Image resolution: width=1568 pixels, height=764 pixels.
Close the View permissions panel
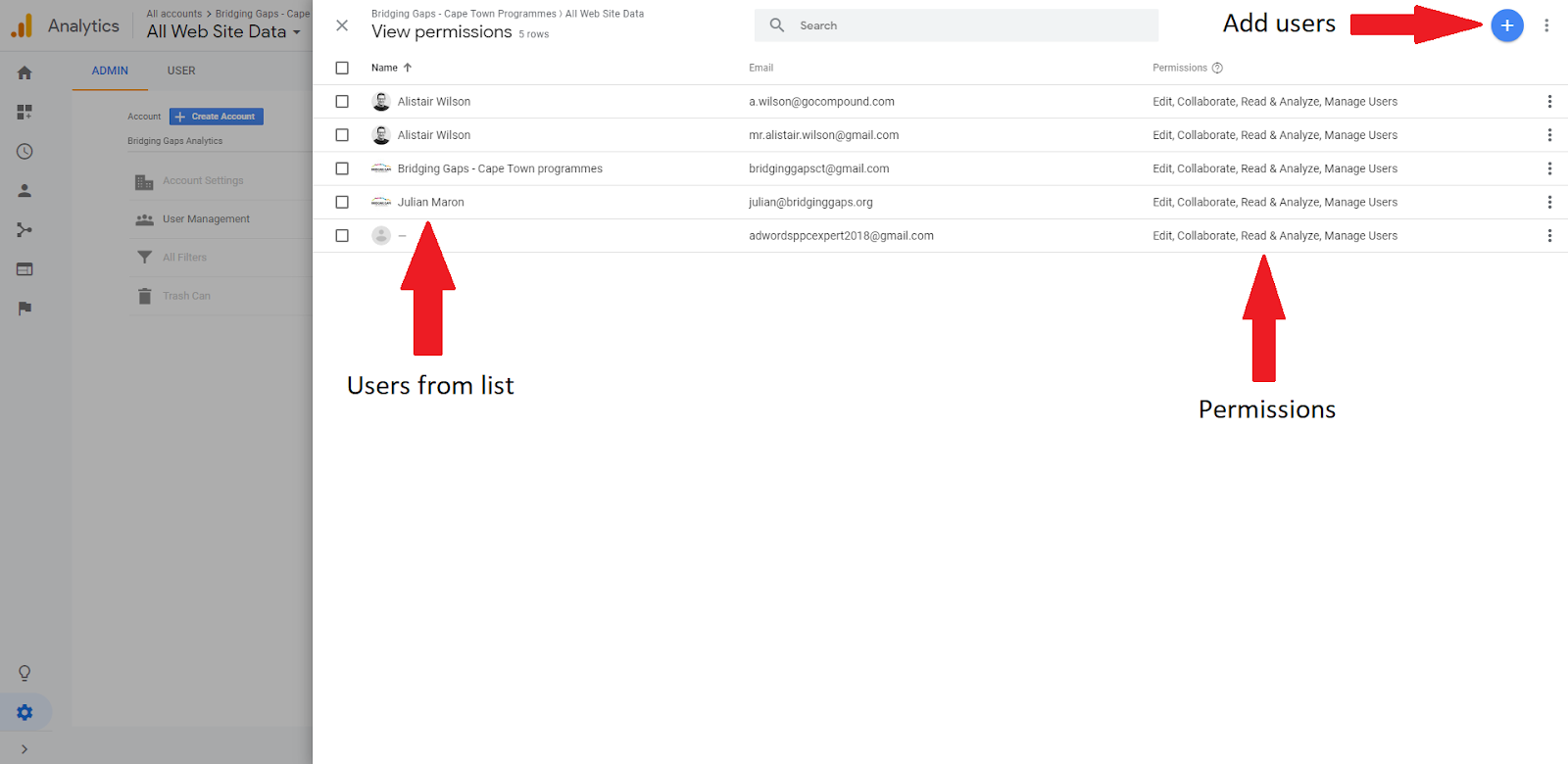(x=342, y=25)
